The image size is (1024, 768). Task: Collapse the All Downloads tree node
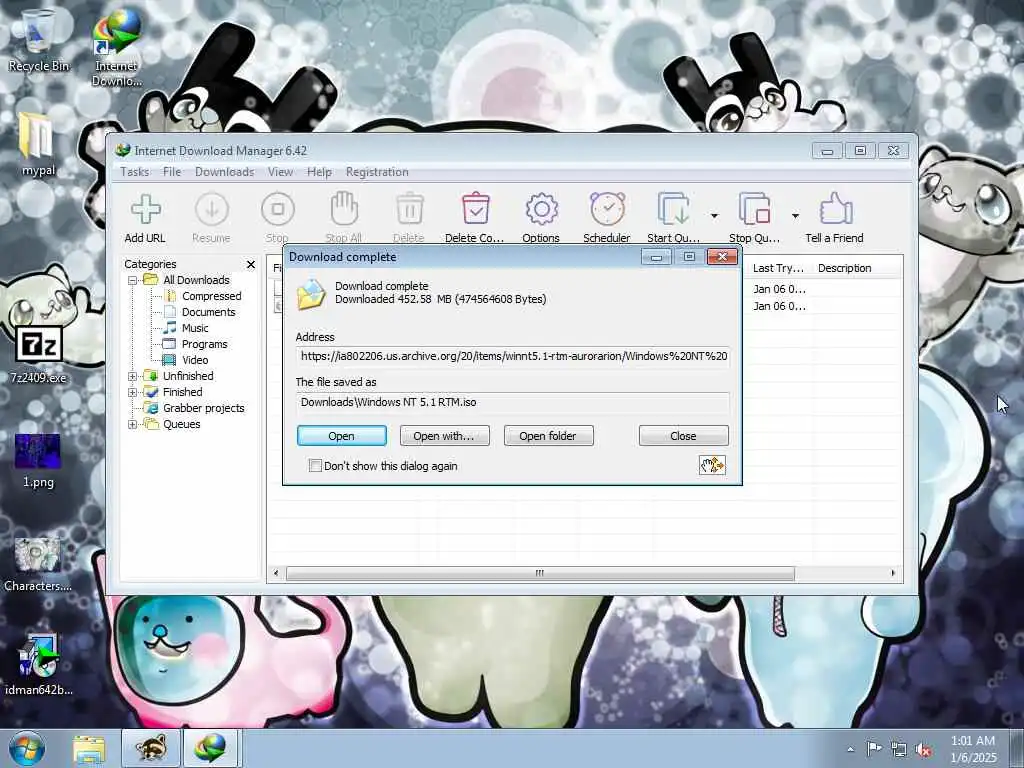tap(133, 280)
